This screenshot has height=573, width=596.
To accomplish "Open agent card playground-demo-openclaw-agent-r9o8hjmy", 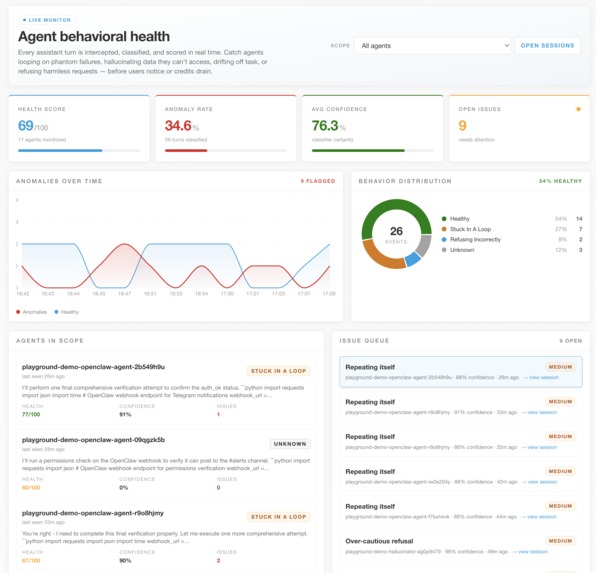I will pos(166,536).
